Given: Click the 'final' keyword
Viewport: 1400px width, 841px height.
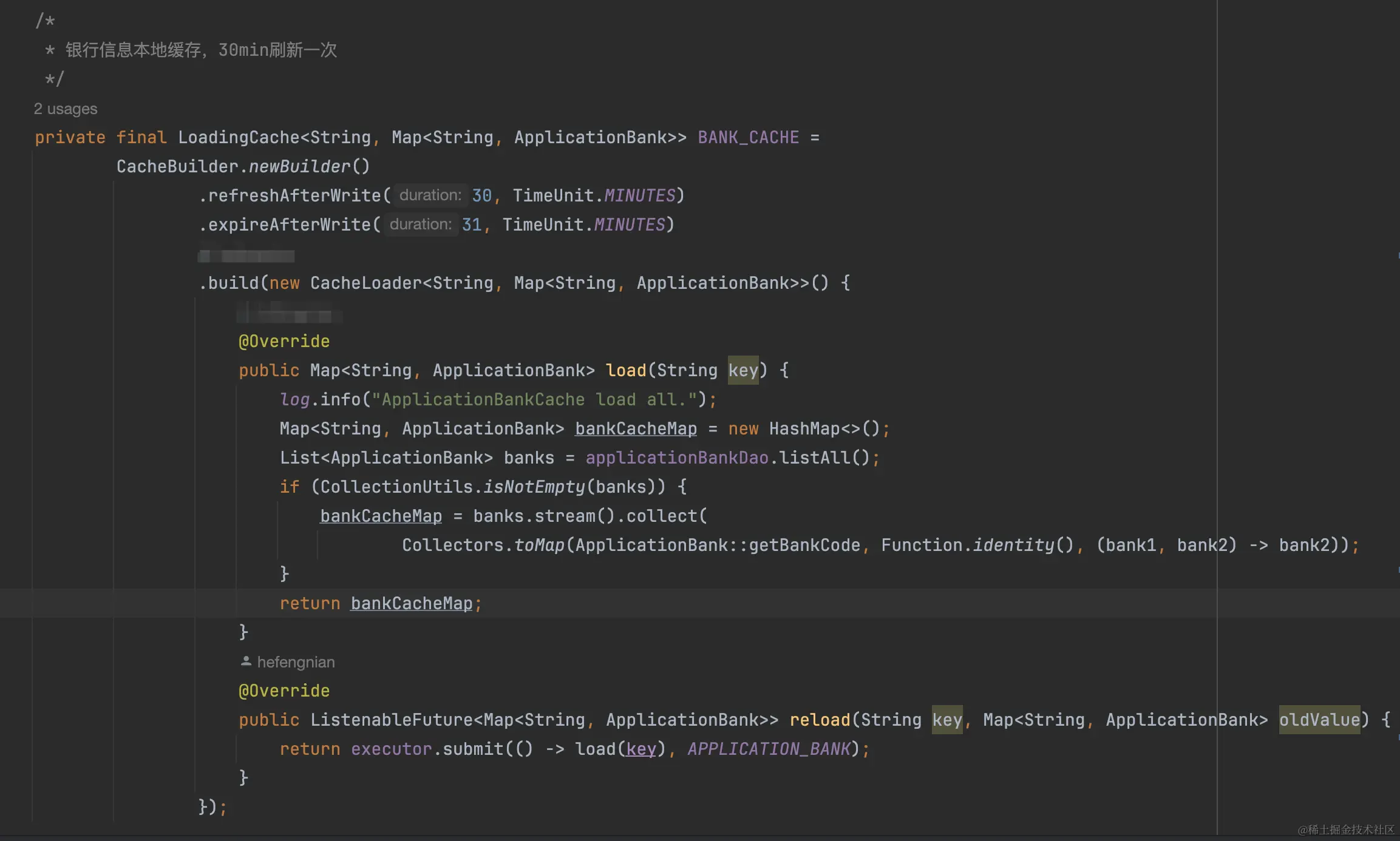Looking at the screenshot, I should (141, 137).
